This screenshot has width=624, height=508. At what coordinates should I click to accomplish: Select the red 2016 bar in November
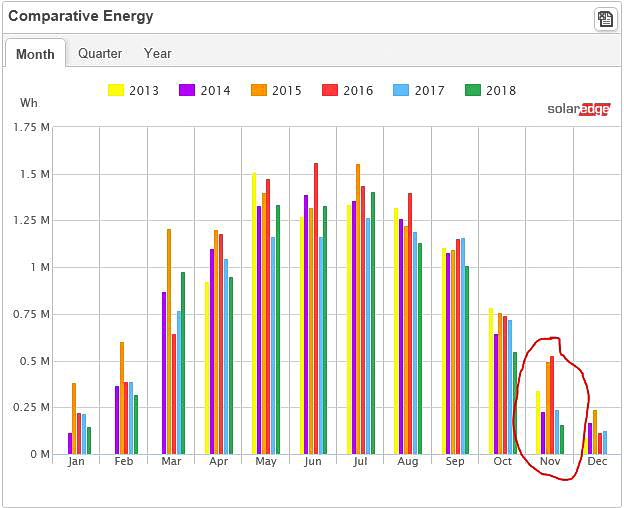point(552,405)
